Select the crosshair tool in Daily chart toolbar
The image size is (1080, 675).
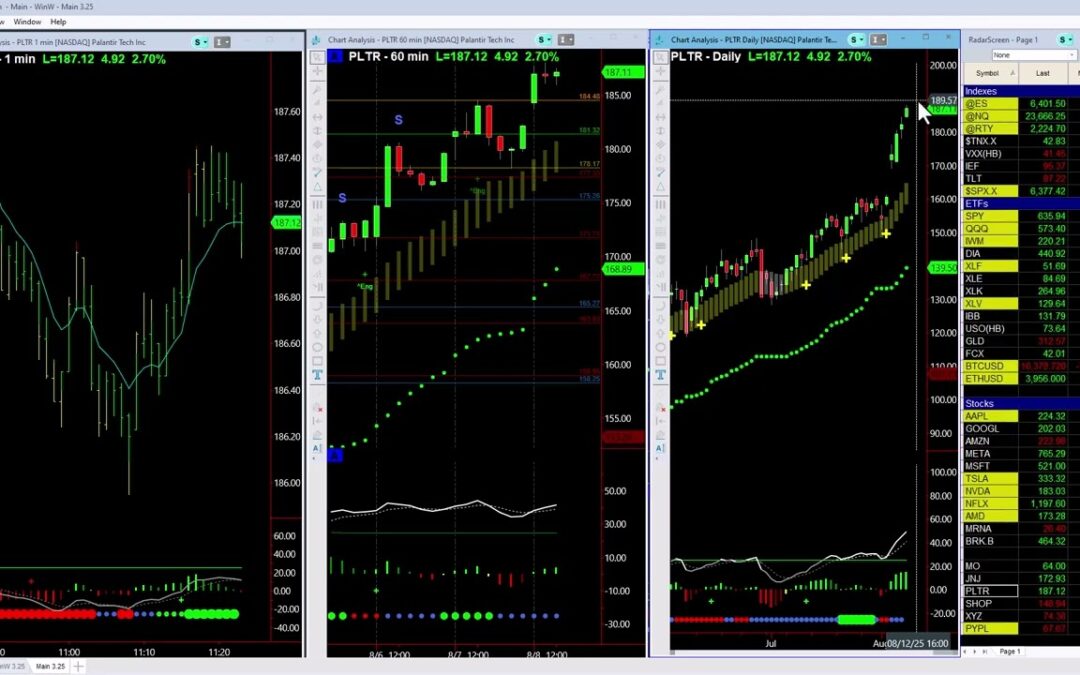click(x=660, y=72)
